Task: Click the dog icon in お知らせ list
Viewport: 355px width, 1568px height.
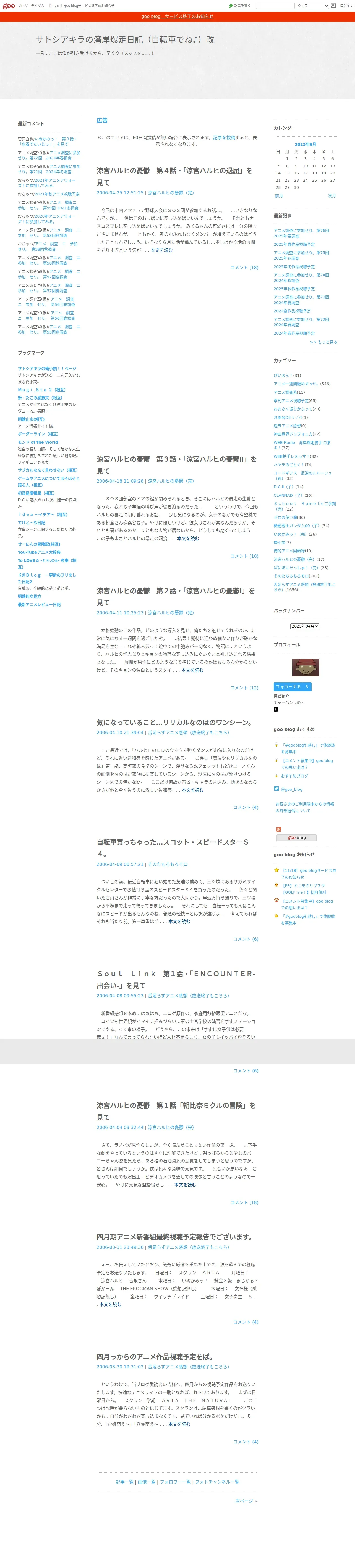Action: click(x=276, y=901)
